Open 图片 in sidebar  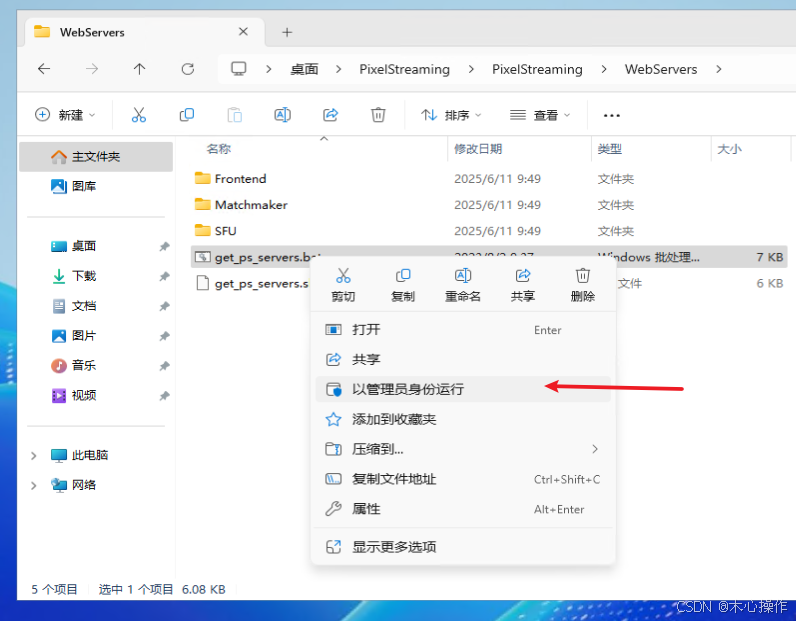96,336
